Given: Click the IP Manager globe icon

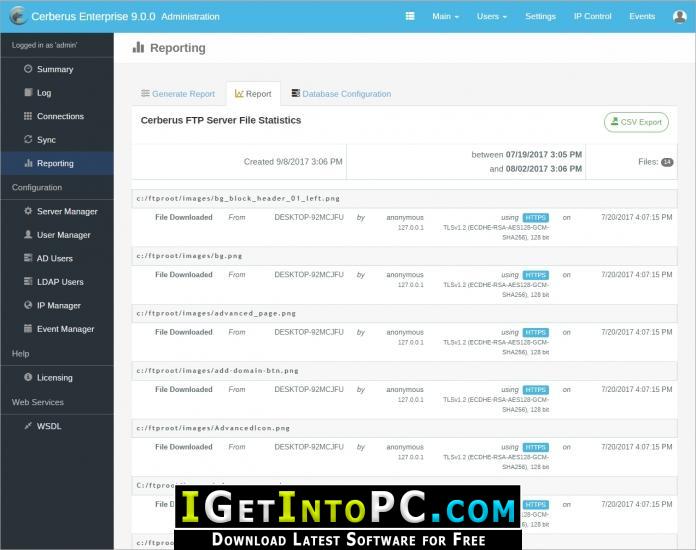Looking at the screenshot, I should 28,305.
